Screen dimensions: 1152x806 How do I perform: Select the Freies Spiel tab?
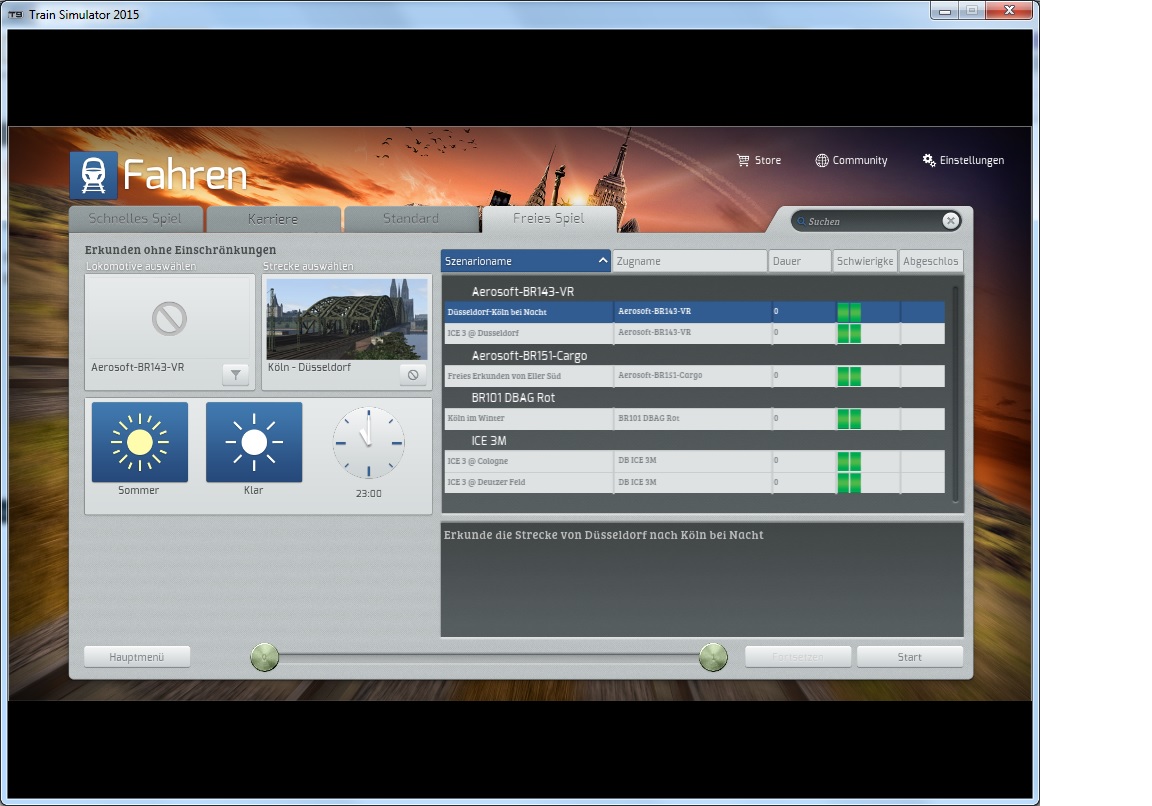coord(549,219)
